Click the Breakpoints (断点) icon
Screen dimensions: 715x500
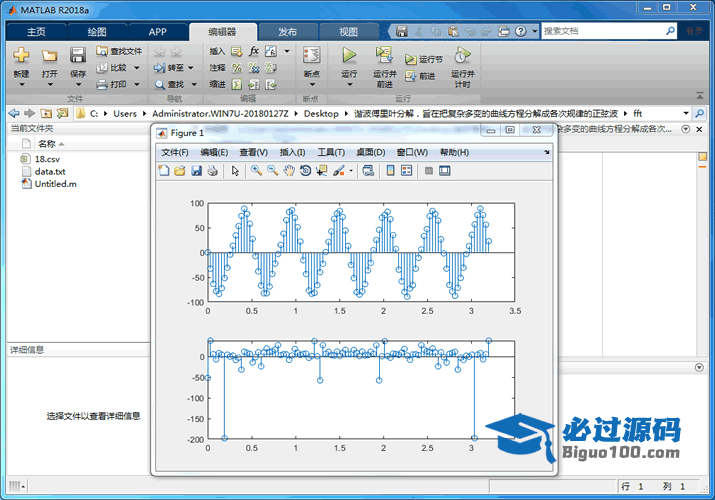click(x=311, y=56)
